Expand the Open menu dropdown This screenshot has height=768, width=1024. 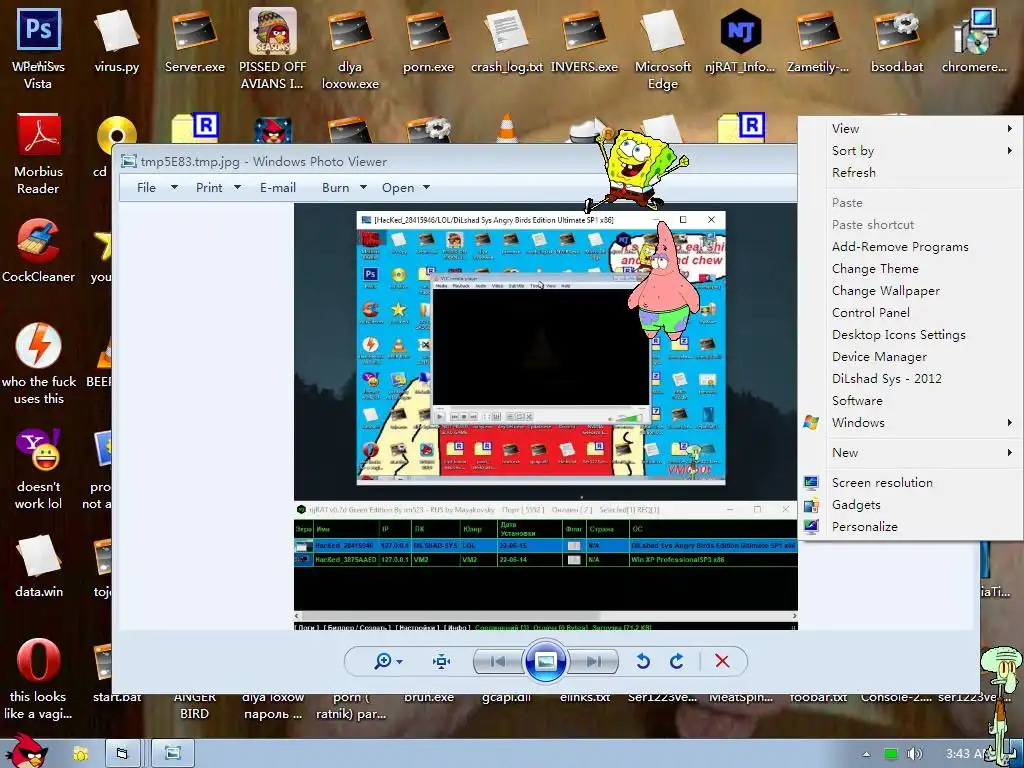pos(406,188)
